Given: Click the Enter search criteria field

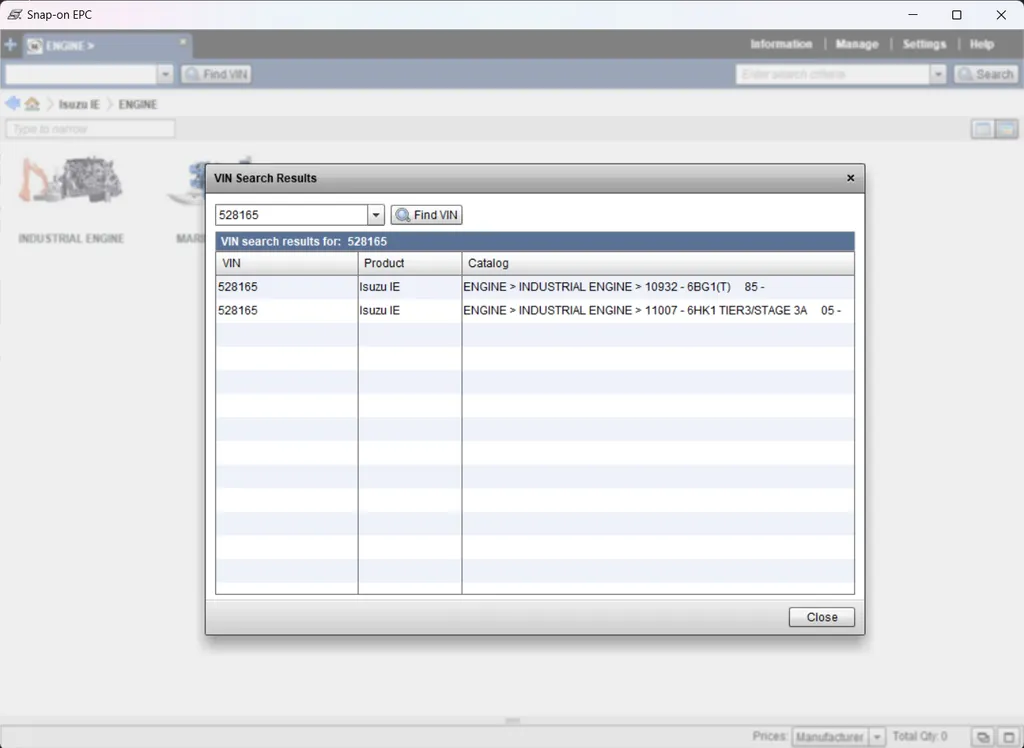Looking at the screenshot, I should 833,74.
